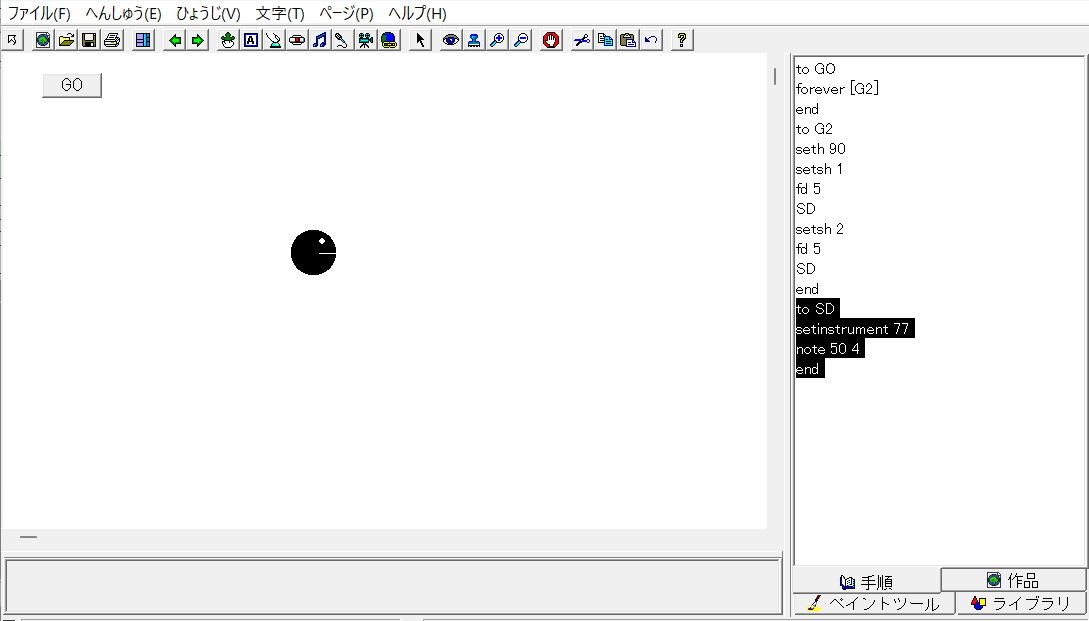The width and height of the screenshot is (1089, 621).
Task: Create a text box with the A icon
Action: [251, 40]
